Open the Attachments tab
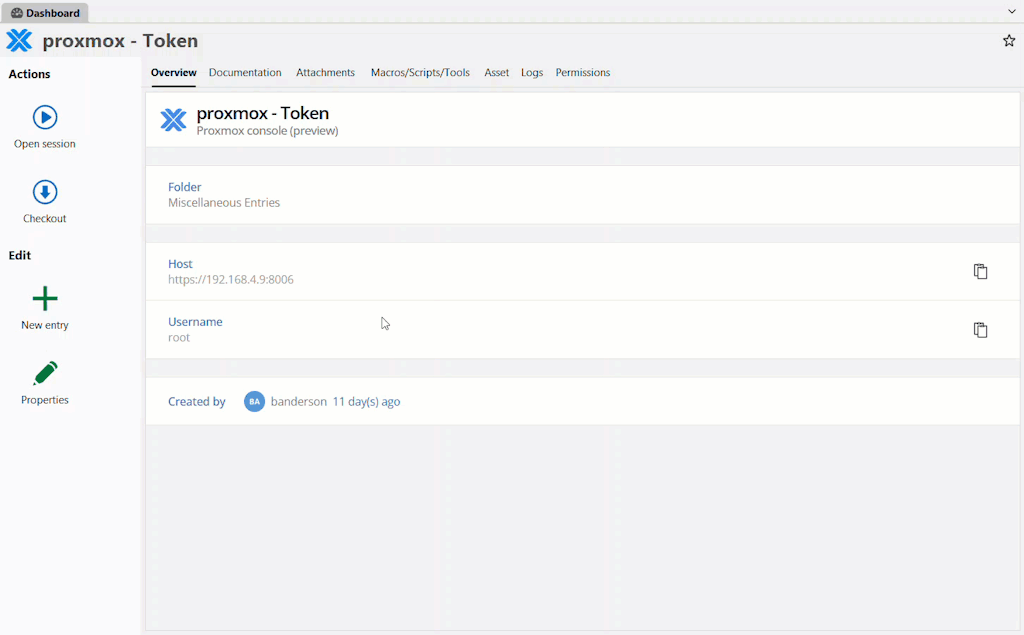The width and height of the screenshot is (1024, 635). pyautogui.click(x=325, y=73)
